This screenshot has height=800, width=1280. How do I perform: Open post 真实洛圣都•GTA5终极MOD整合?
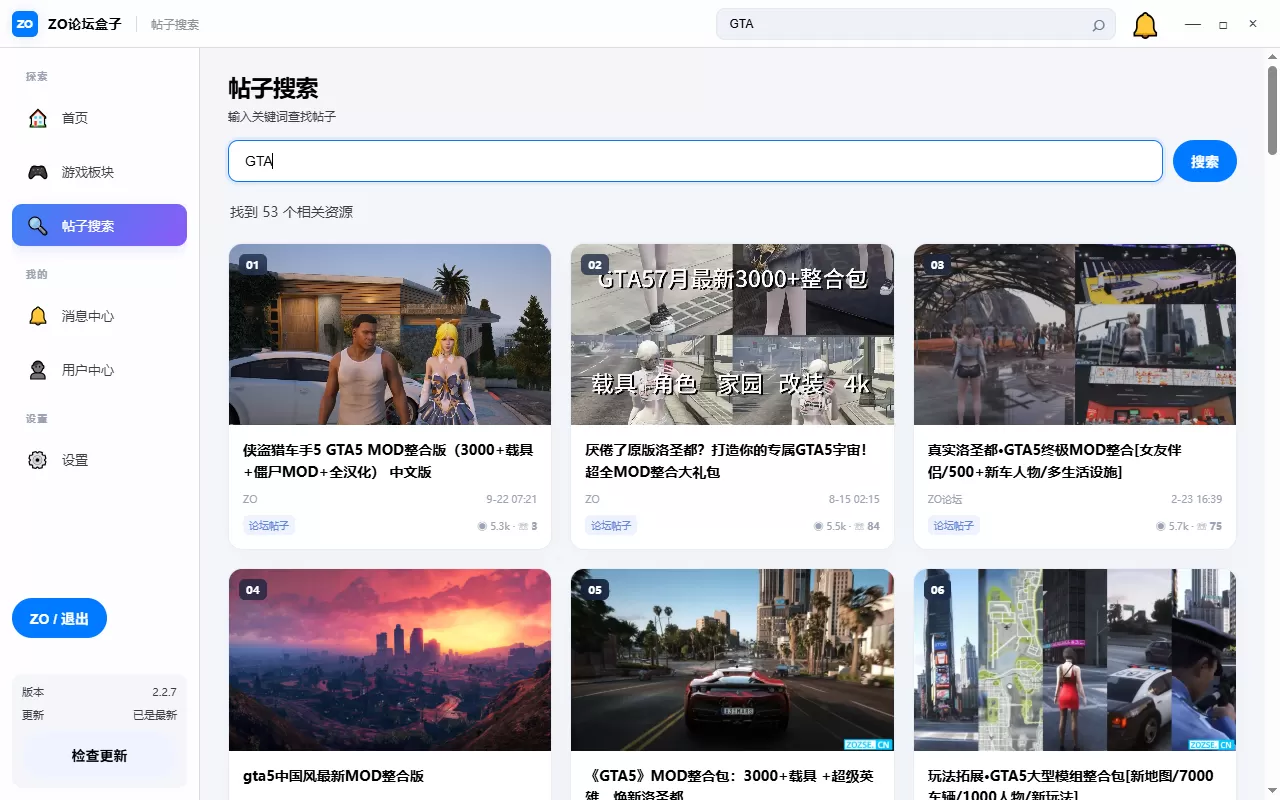[x=1055, y=461]
